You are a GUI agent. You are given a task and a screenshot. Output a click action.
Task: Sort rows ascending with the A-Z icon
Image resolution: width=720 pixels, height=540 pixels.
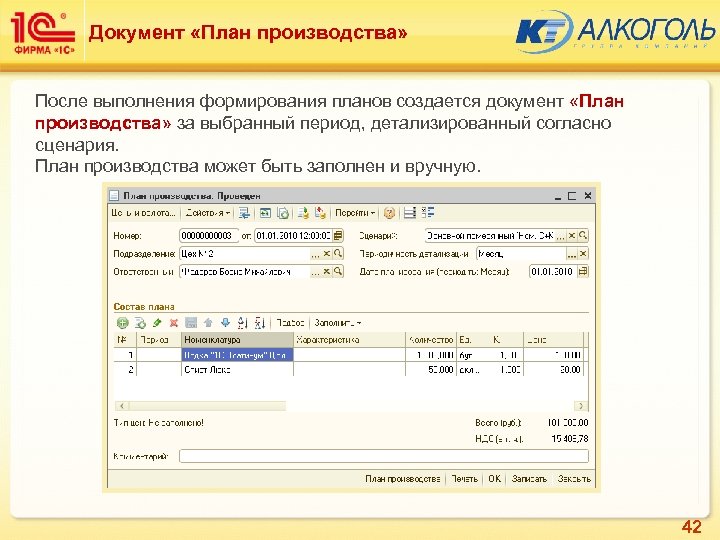[x=242, y=323]
